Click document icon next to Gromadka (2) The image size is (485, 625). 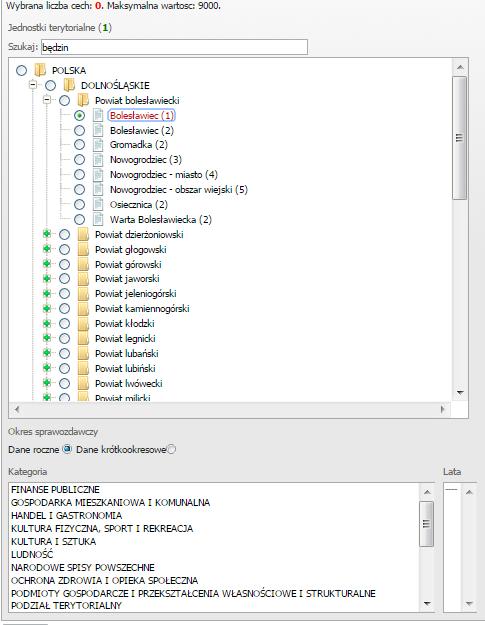coord(98,145)
